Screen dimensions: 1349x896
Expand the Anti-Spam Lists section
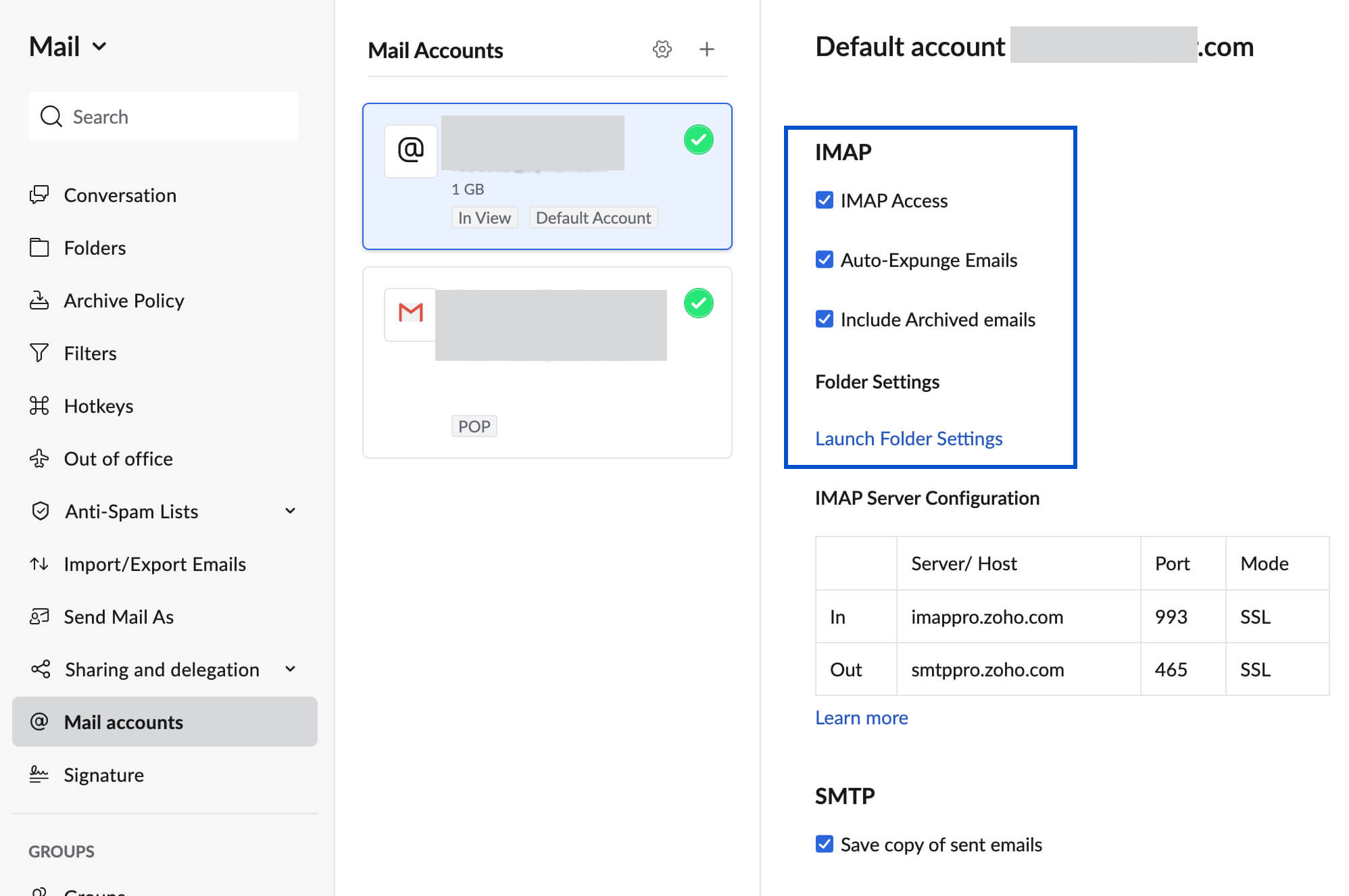pos(289,511)
